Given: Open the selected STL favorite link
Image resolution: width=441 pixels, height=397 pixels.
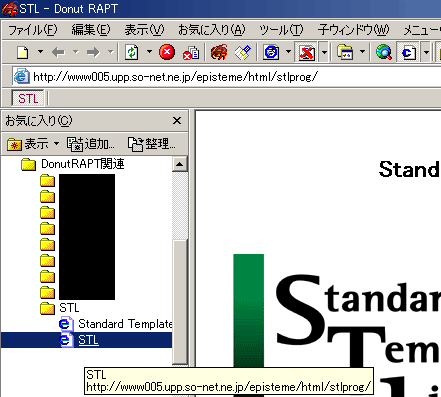Looking at the screenshot, I should (88, 340).
